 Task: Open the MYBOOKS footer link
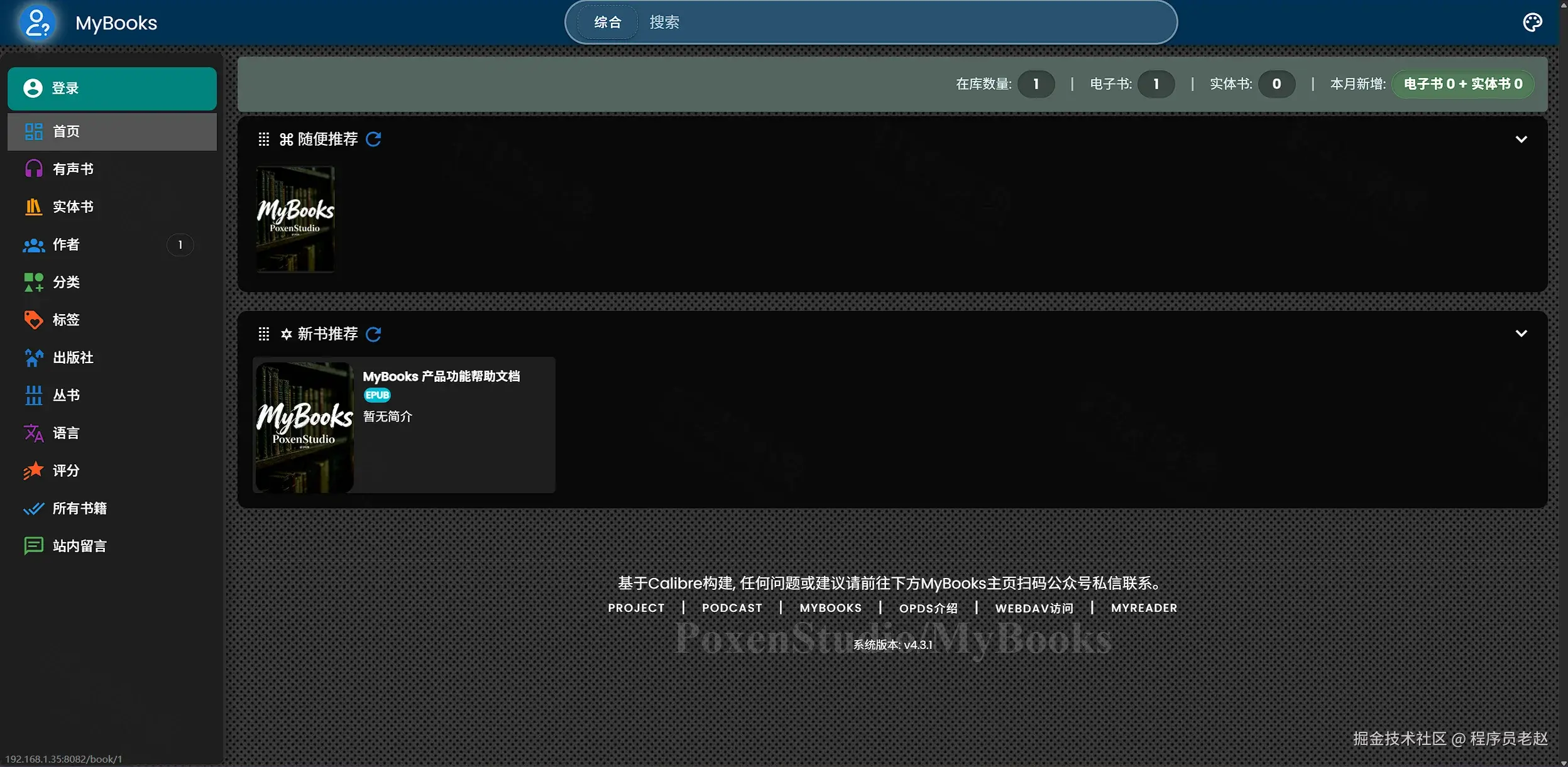click(x=830, y=608)
